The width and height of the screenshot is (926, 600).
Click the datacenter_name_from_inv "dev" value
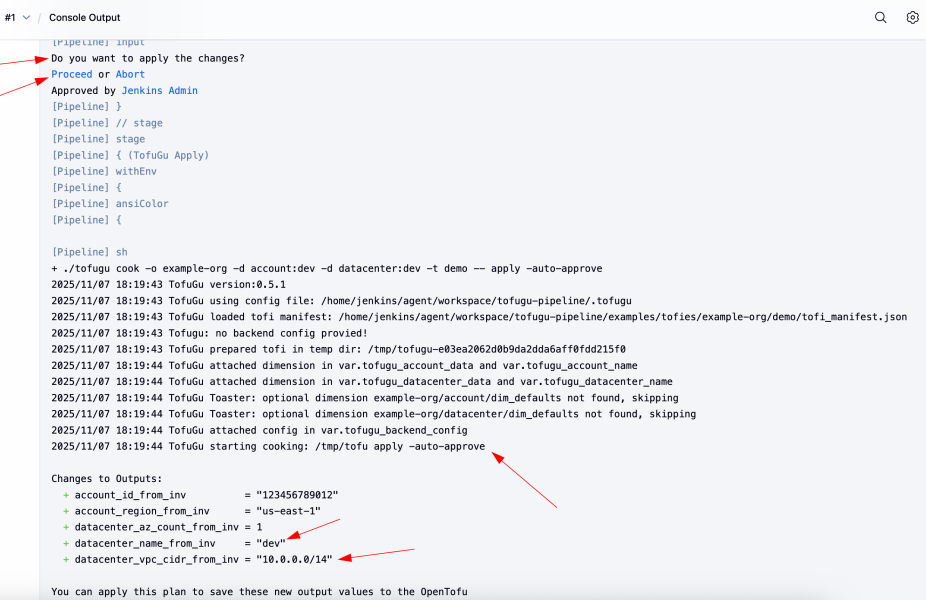[271, 543]
